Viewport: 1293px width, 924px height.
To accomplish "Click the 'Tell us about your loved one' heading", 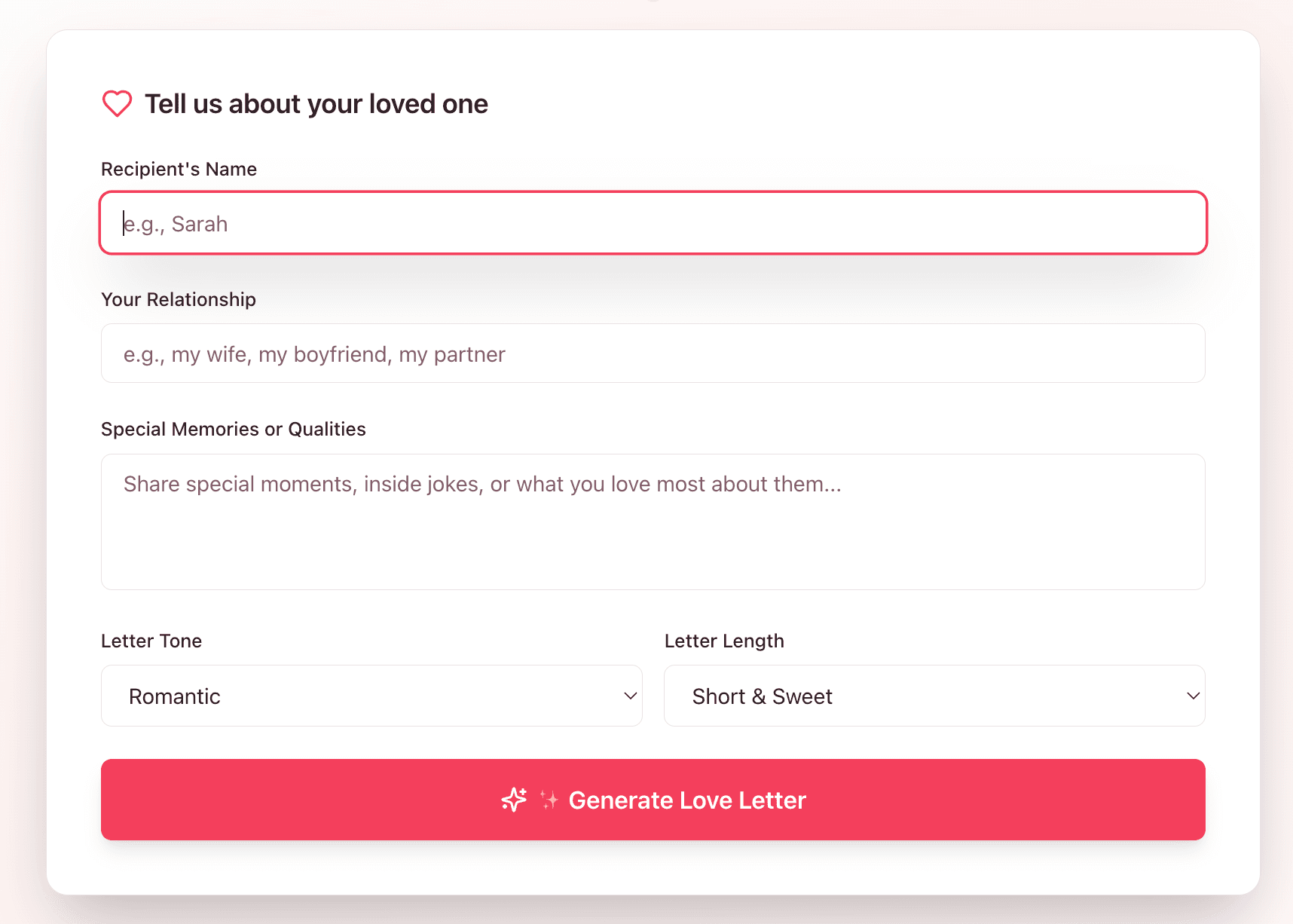I will tap(316, 103).
